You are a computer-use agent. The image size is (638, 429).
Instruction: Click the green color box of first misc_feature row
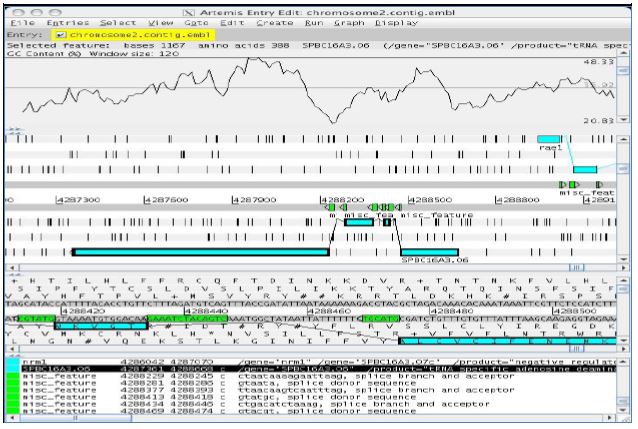pos(12,375)
